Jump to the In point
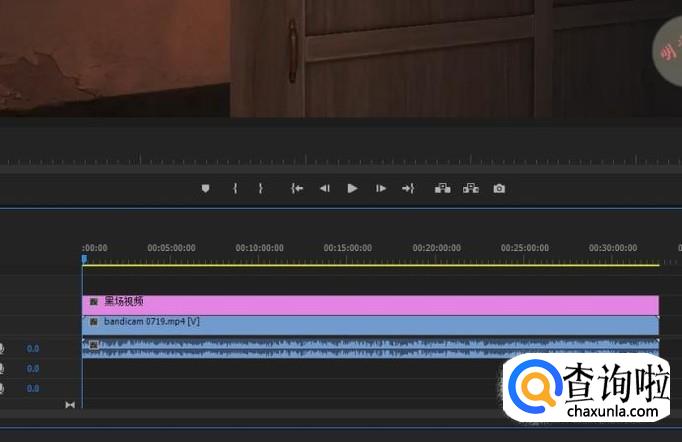This screenshot has height=442, width=682. point(297,188)
